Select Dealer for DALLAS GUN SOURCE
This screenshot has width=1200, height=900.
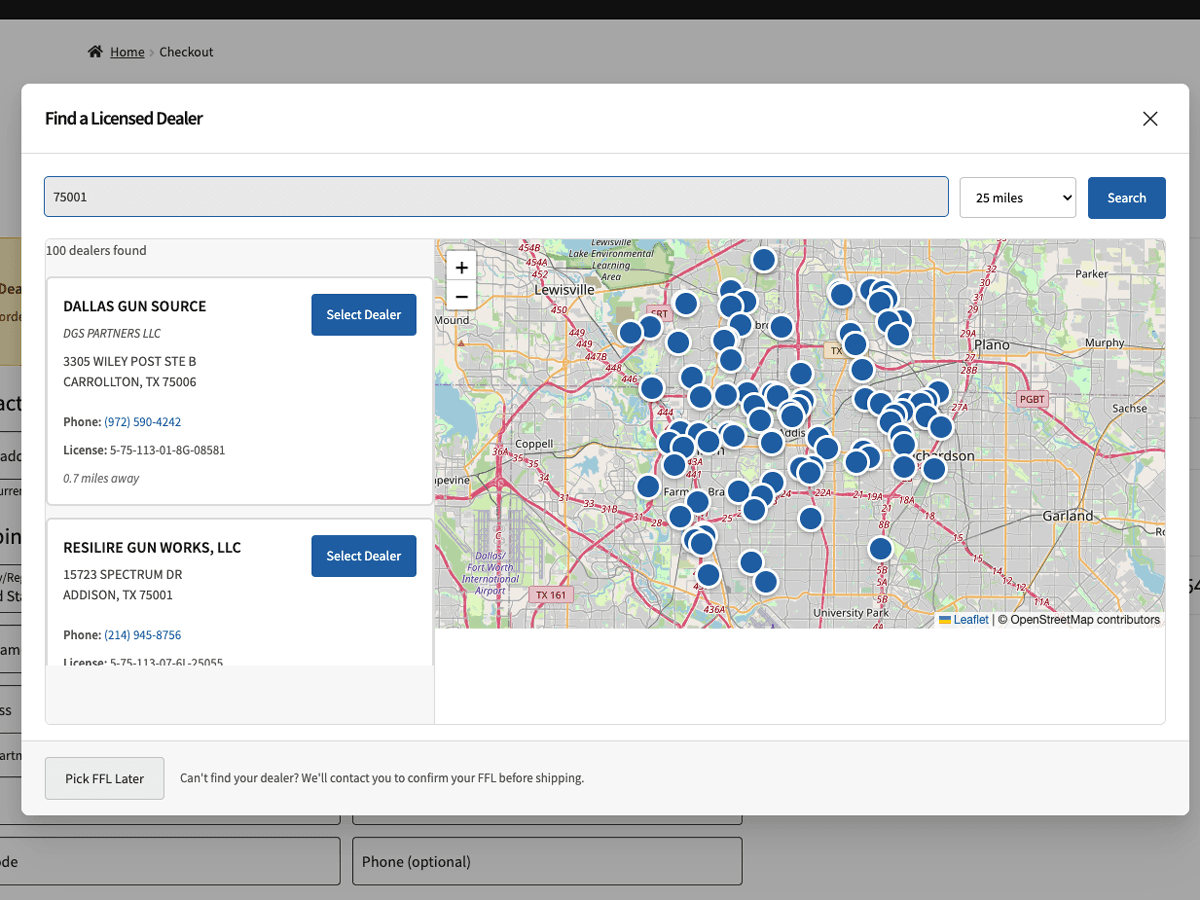(363, 314)
